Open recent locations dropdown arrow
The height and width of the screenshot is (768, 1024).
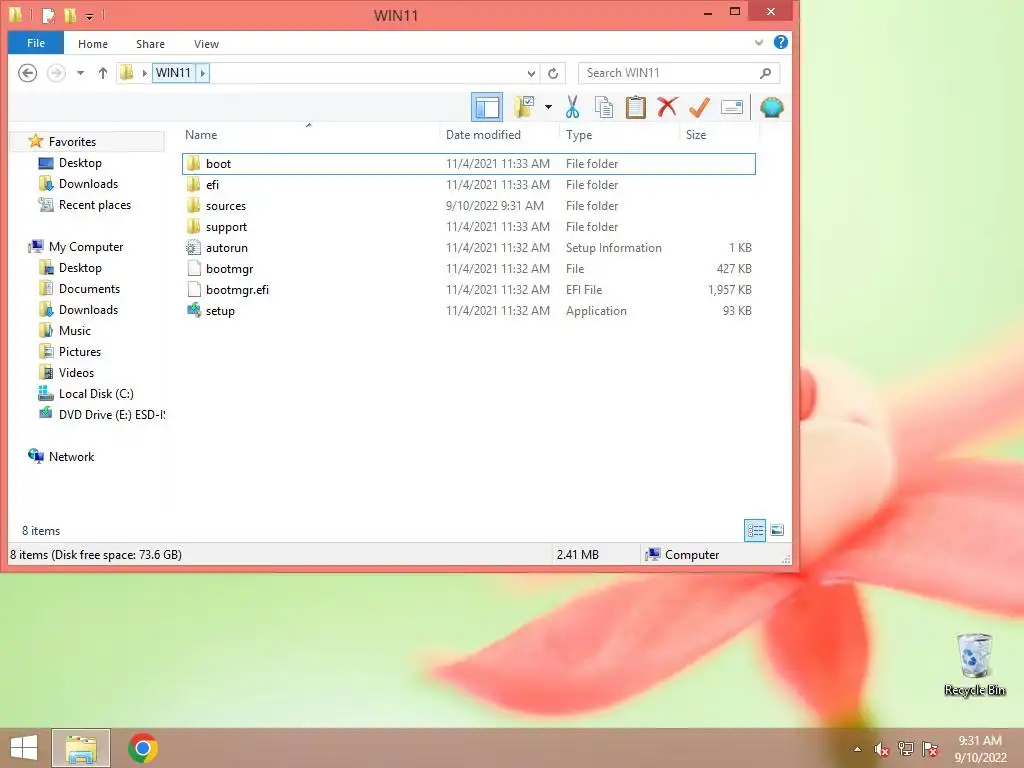tap(80, 73)
